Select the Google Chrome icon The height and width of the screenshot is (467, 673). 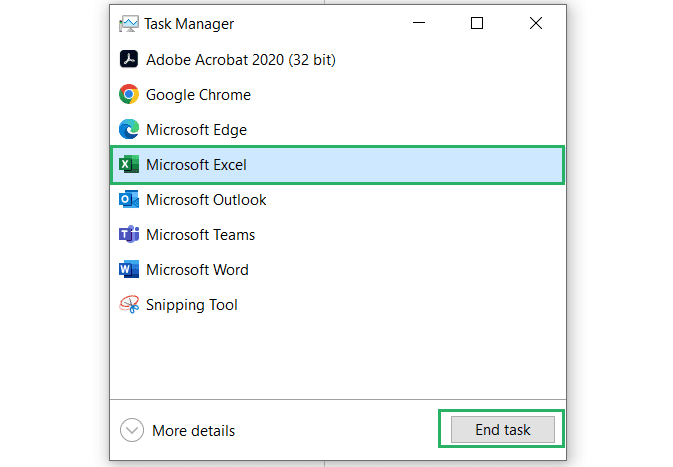point(129,94)
